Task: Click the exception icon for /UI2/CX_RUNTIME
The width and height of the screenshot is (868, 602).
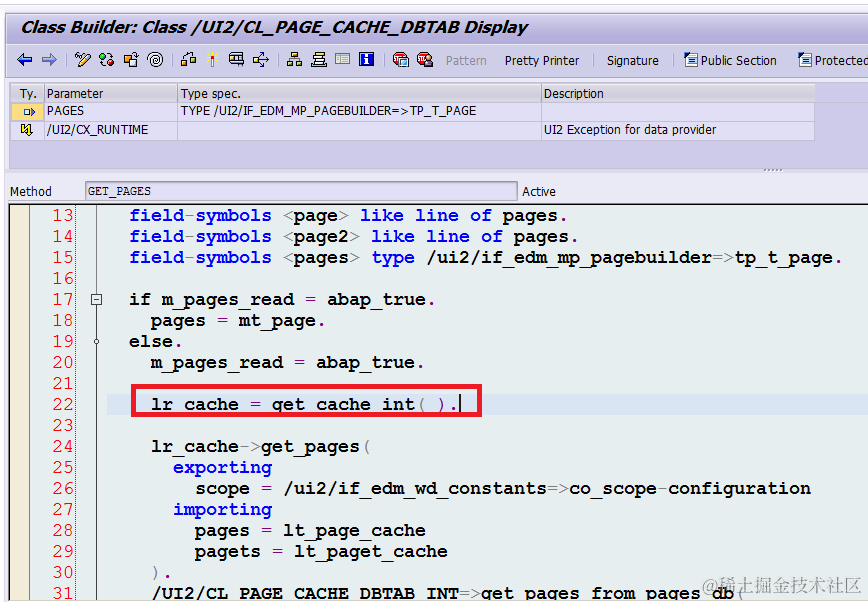Action: (x=26, y=130)
